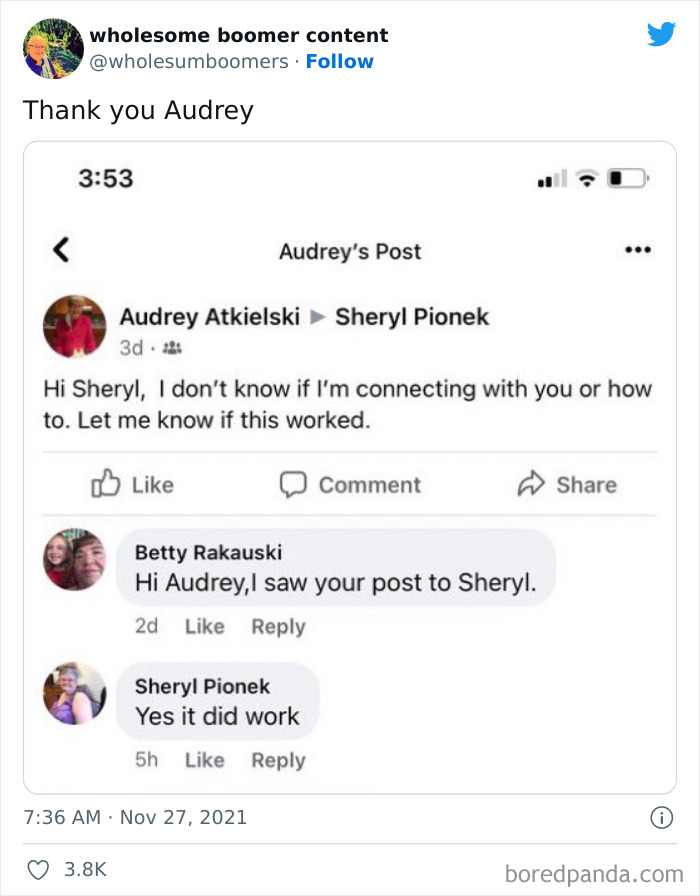Click the wholesome boomer content avatar

(52, 48)
